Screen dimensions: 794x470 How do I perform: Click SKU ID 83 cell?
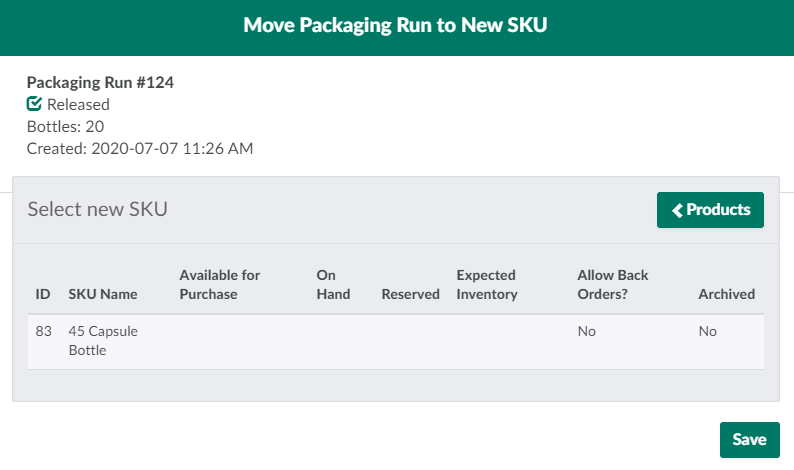pos(43,331)
